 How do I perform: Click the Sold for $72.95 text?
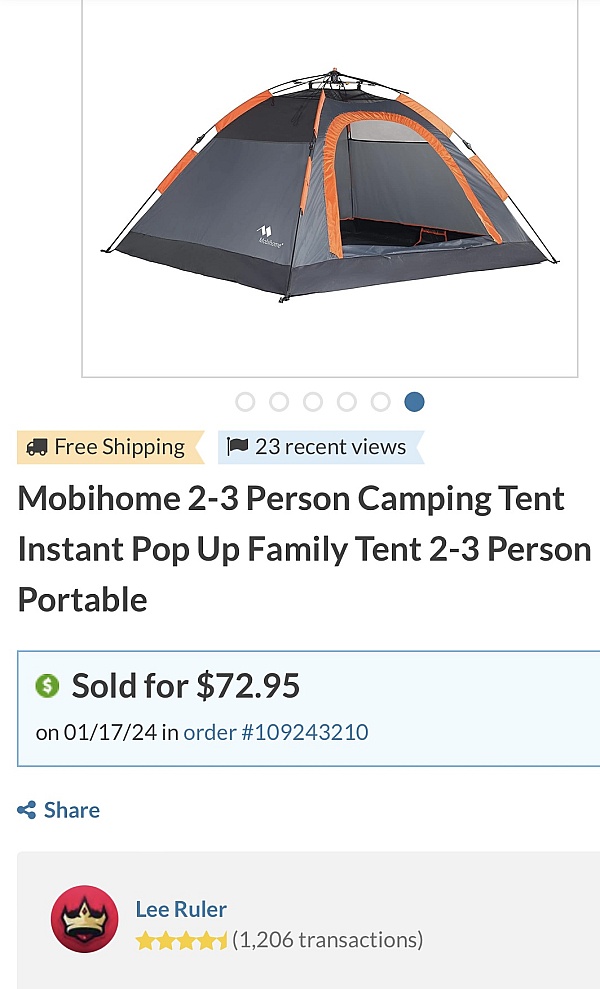click(x=186, y=686)
